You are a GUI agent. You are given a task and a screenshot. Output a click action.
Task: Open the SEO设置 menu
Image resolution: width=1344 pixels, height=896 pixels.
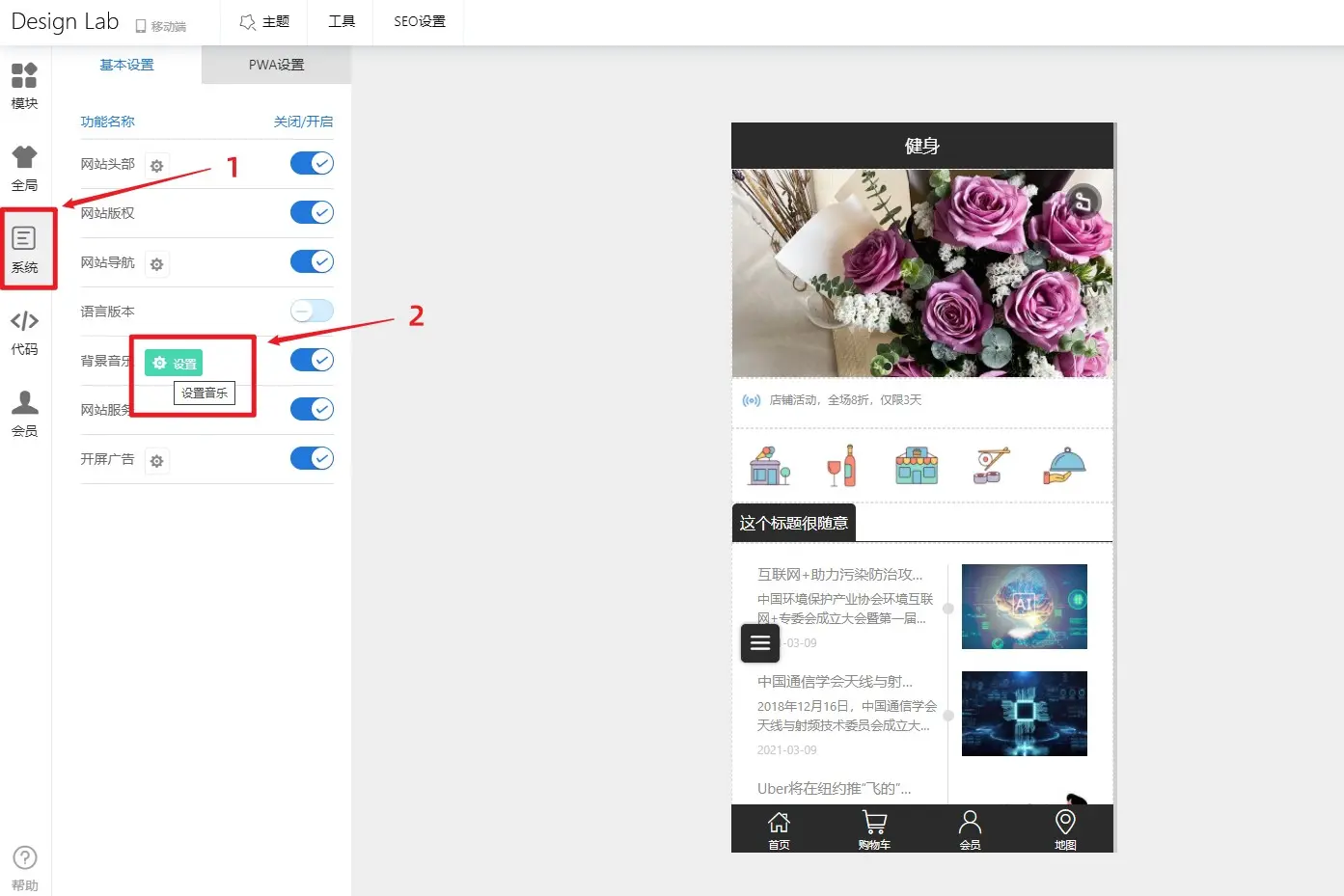[x=419, y=21]
